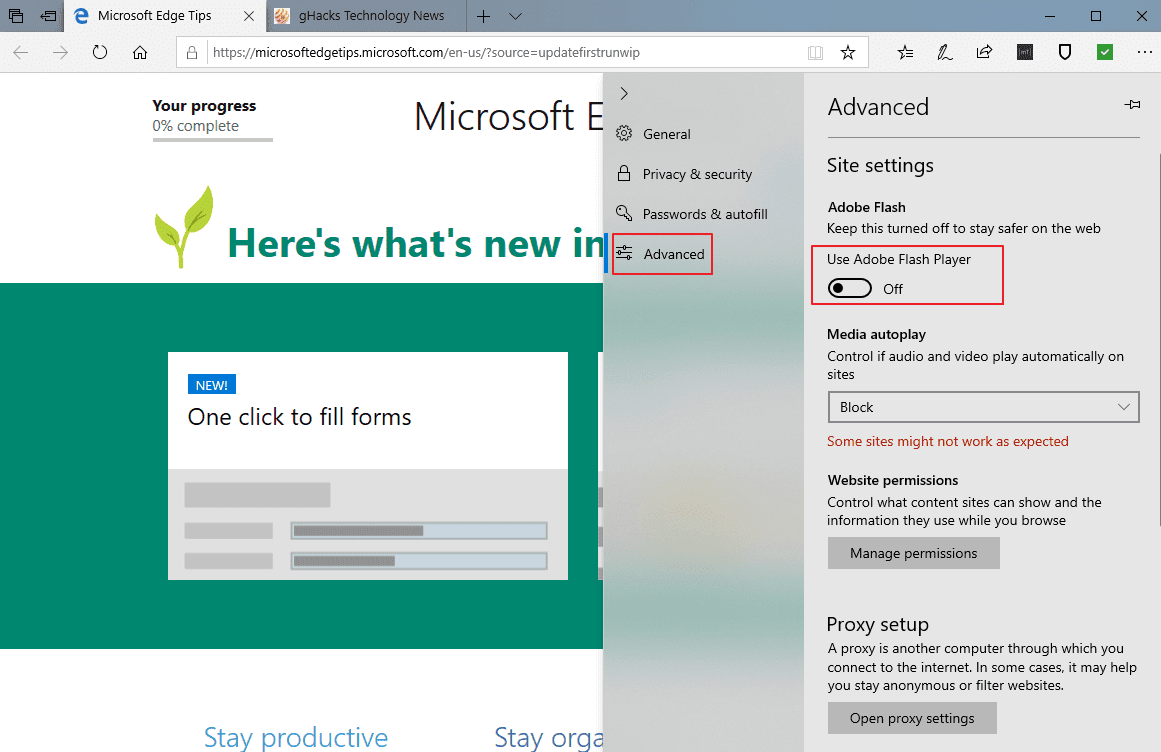This screenshot has height=752, width=1161.
Task: Show tab previews chevron
Action: click(515, 16)
